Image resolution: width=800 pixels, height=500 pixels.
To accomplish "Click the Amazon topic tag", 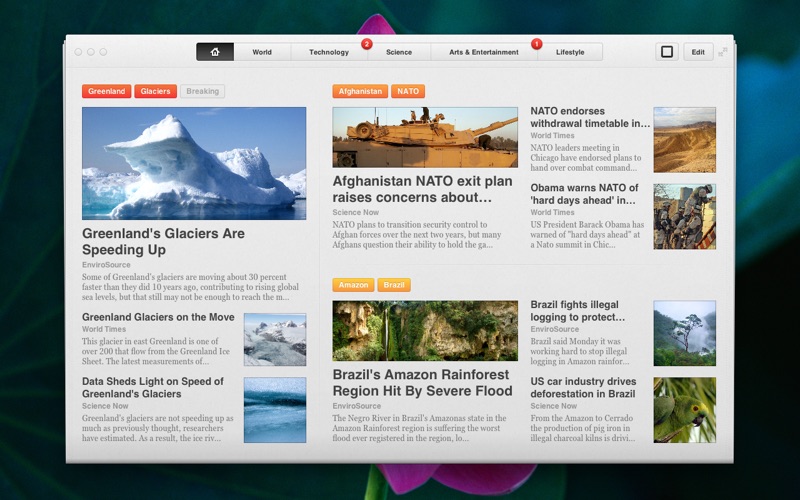I will coord(353,285).
